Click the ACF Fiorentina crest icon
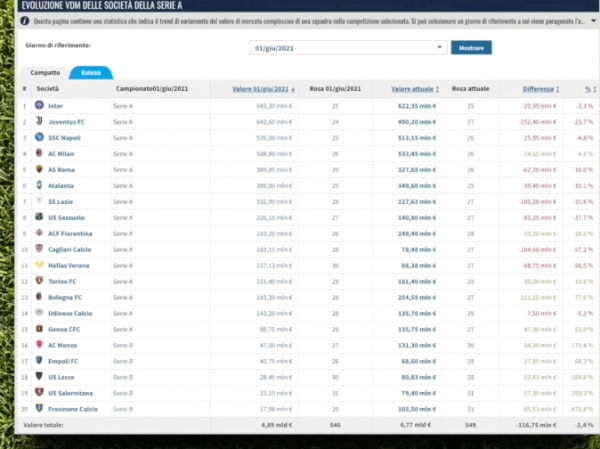The height and width of the screenshot is (449, 600). point(39,233)
